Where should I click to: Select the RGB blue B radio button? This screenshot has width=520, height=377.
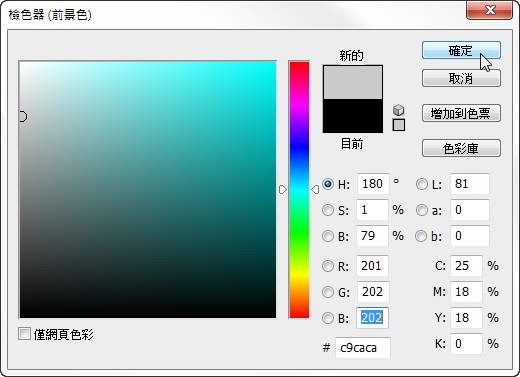(x=328, y=318)
